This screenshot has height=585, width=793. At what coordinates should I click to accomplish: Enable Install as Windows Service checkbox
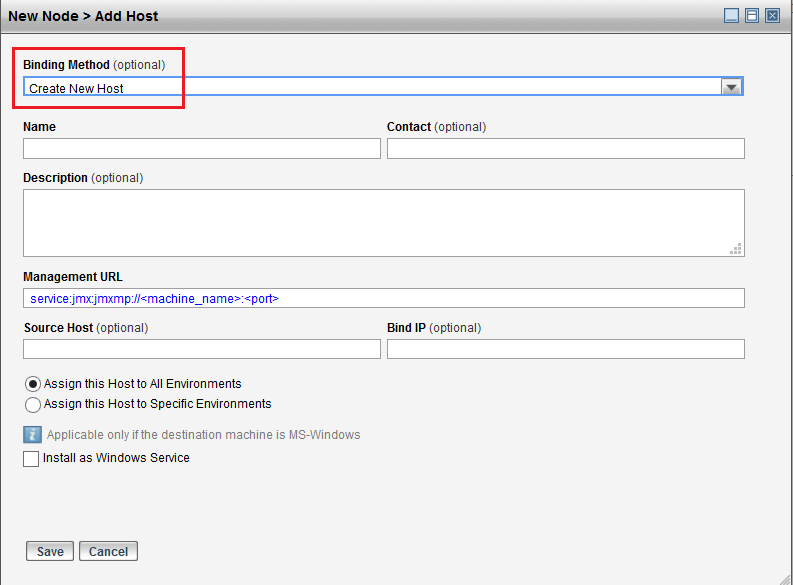pos(31,459)
